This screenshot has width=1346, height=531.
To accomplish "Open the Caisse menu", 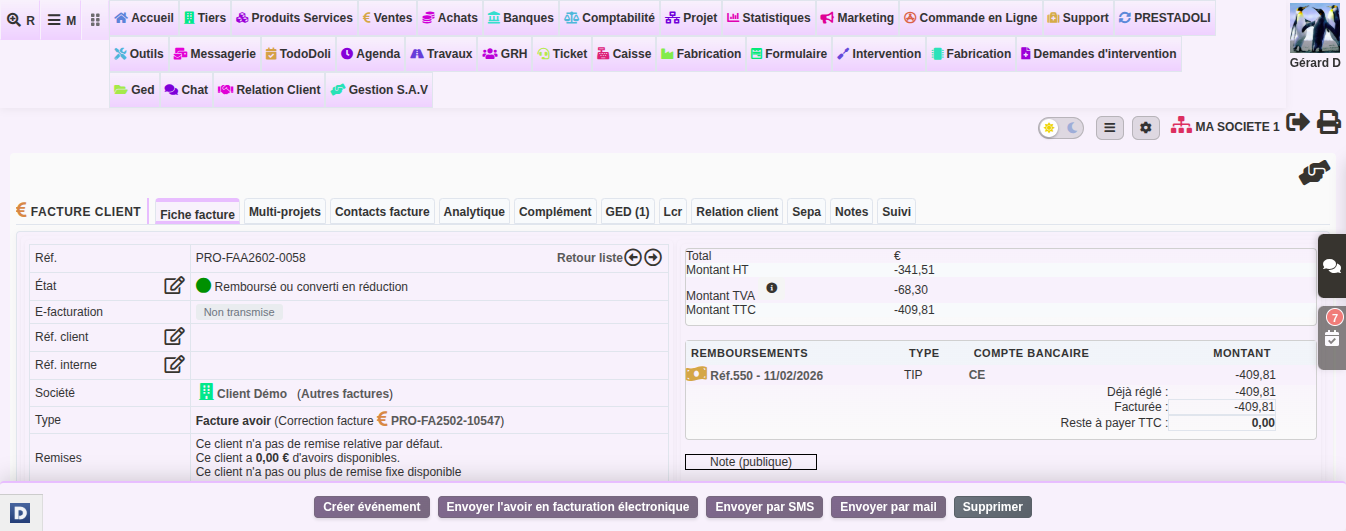I will (x=624, y=54).
